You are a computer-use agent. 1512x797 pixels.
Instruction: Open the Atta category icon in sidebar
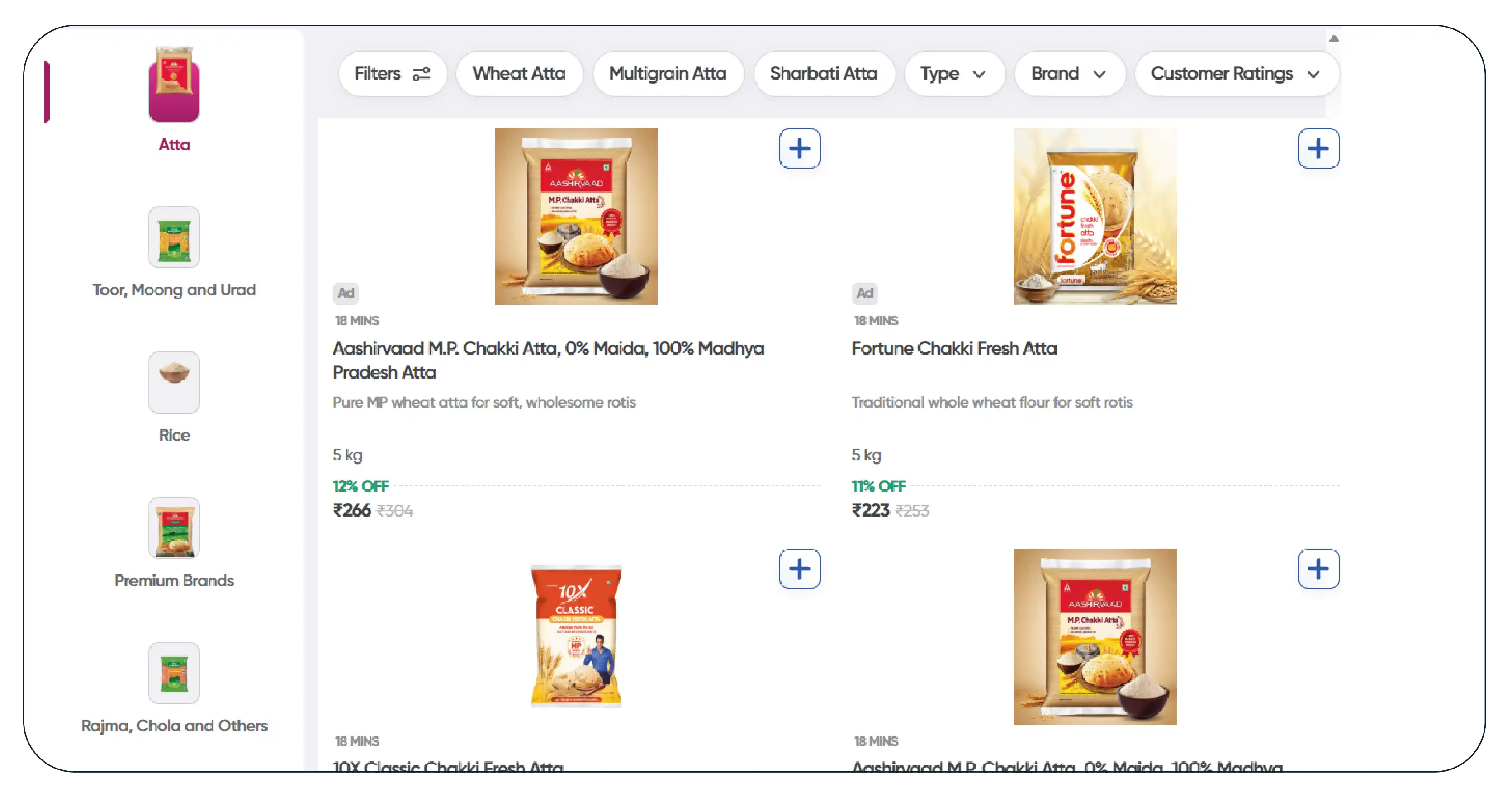click(174, 85)
